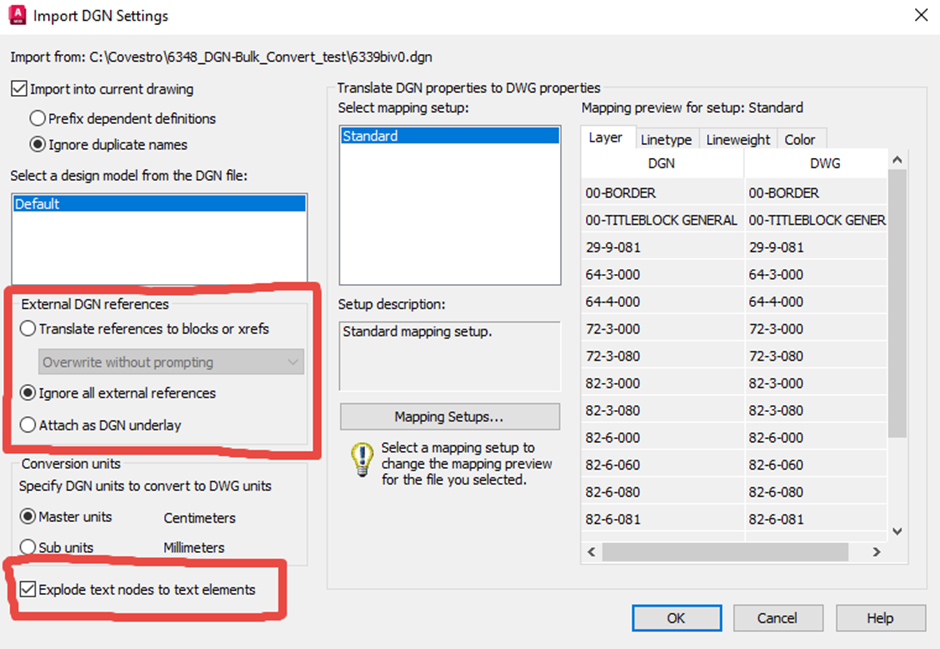940x649 pixels.
Task: Click the Setup description text box
Action: (450, 356)
